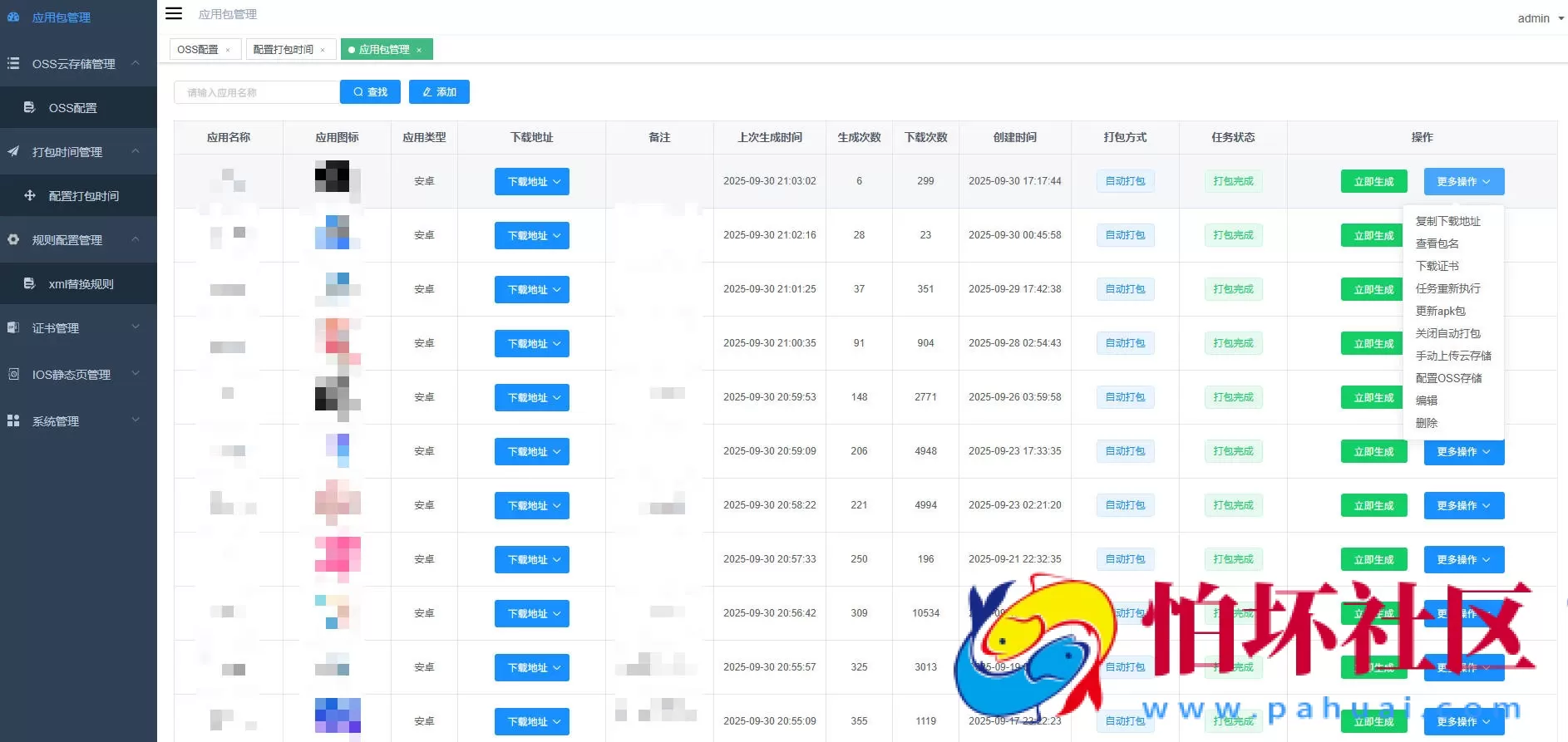Close the OSS配置 tab with its x icon
This screenshot has width=1568, height=742.
click(228, 50)
